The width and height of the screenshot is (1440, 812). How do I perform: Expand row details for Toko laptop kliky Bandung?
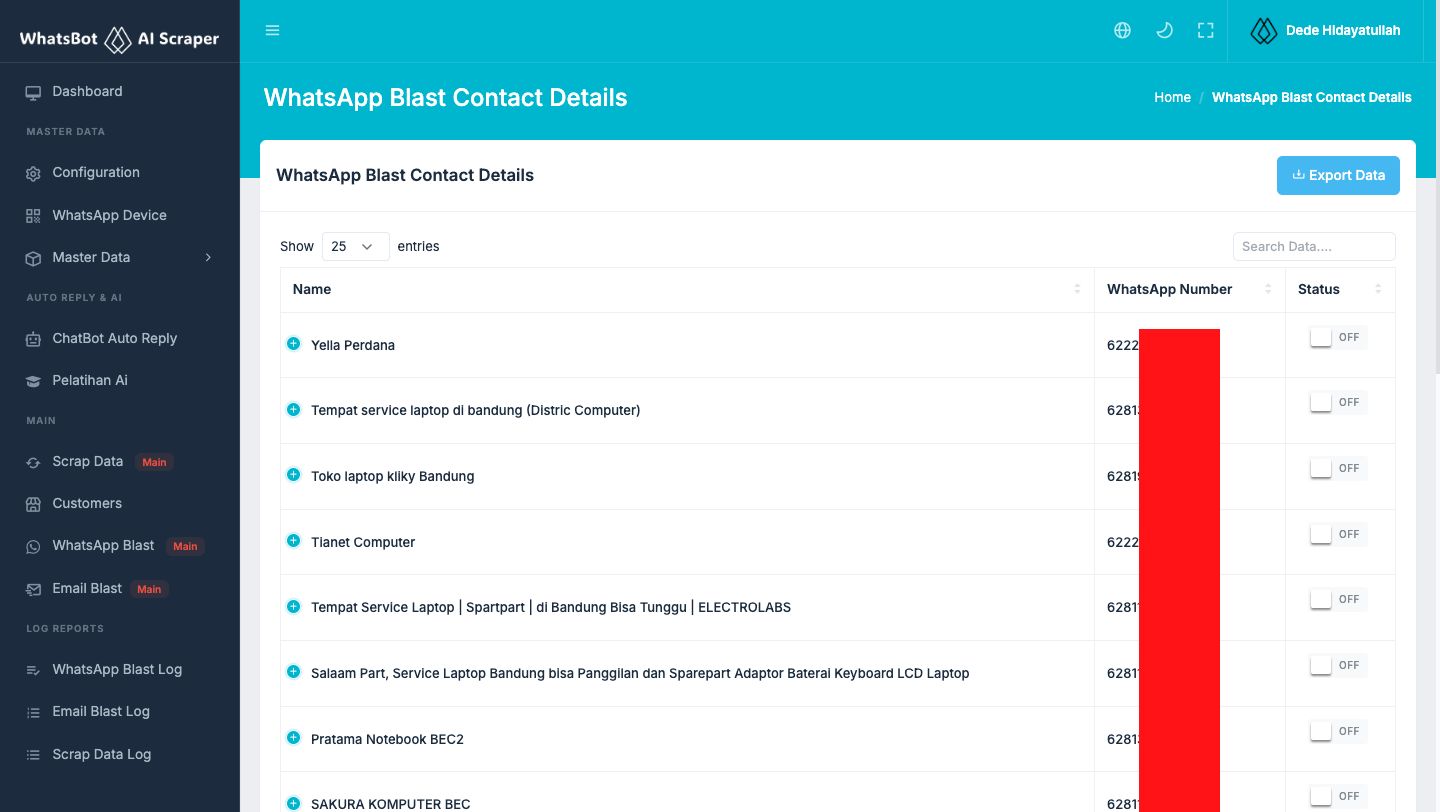point(294,475)
